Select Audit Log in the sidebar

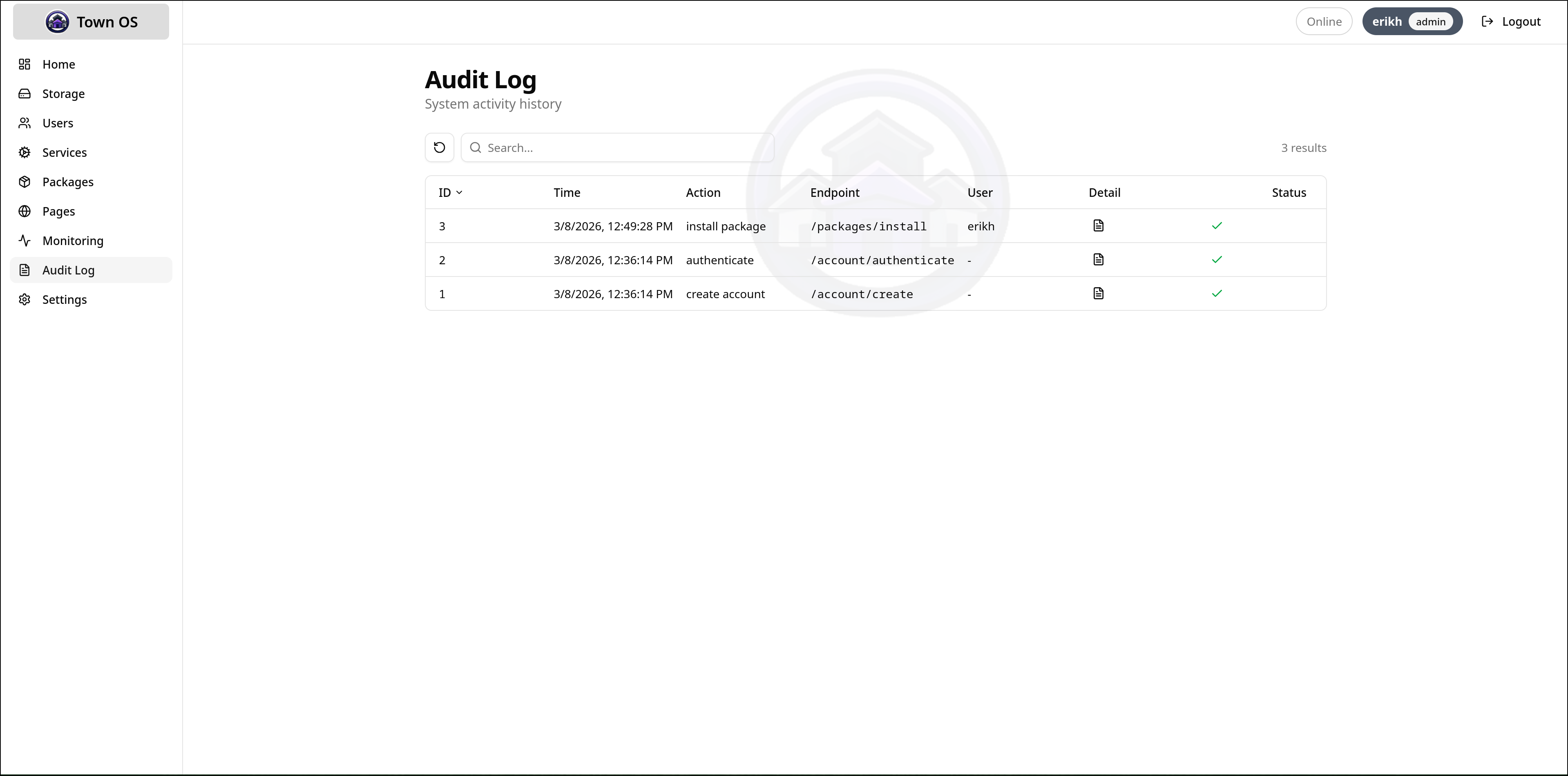point(68,270)
